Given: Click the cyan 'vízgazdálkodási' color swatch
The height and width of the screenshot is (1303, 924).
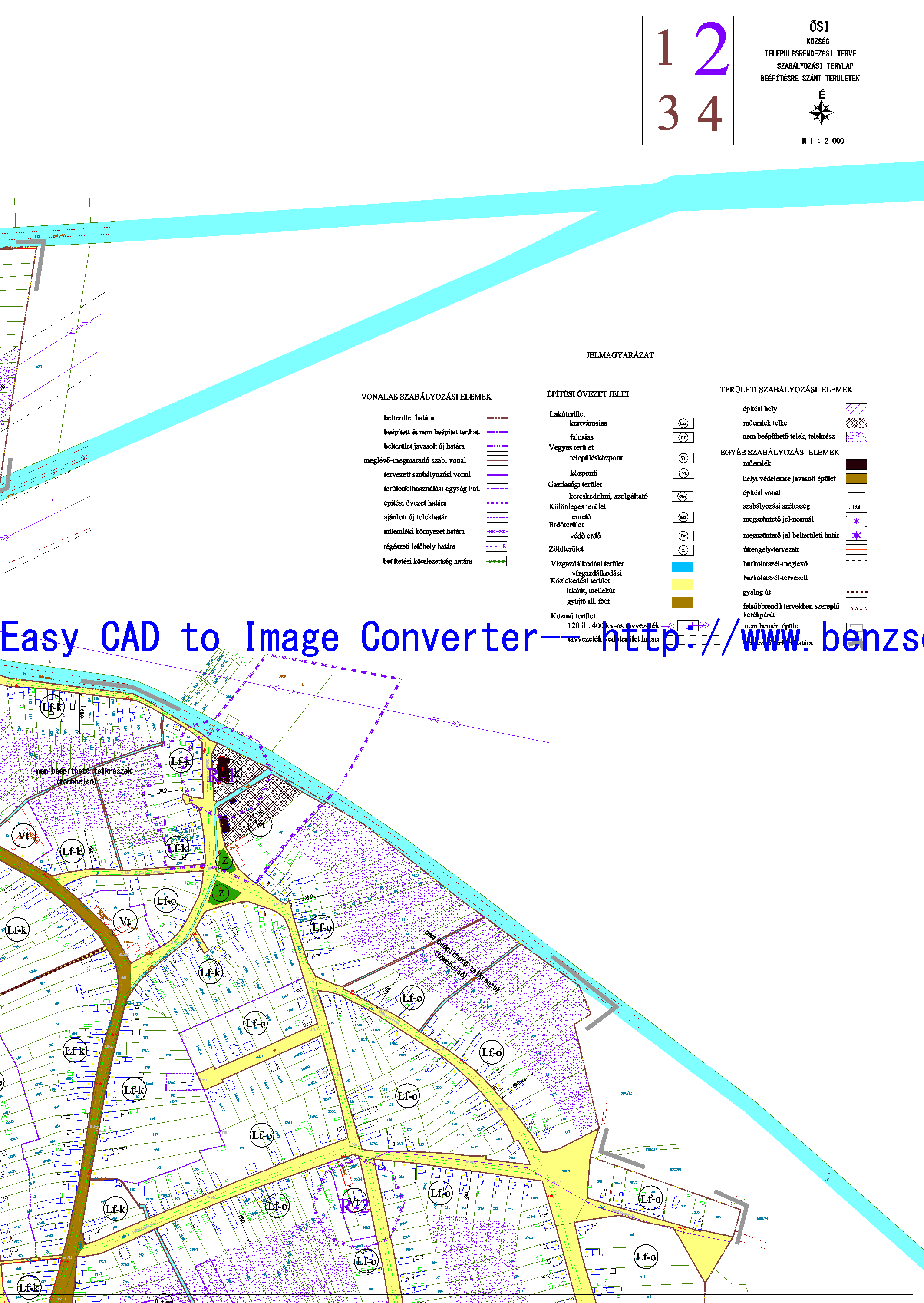Looking at the screenshot, I should point(682,567).
